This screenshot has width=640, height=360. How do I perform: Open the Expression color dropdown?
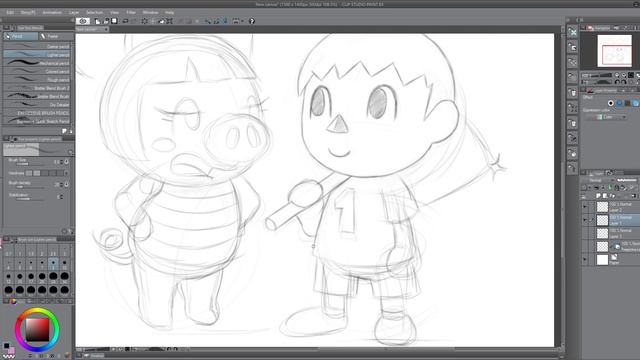[x=606, y=117]
